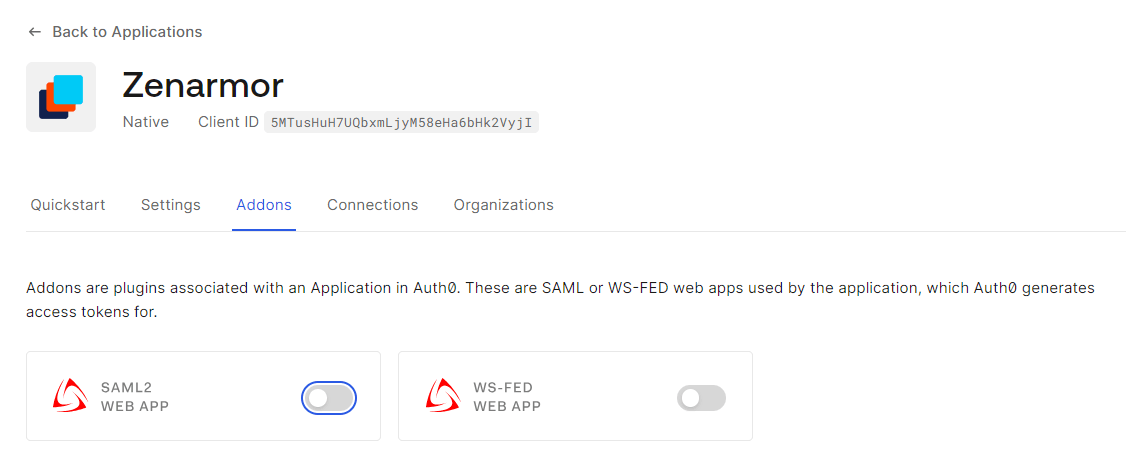1145x472 pixels.
Task: Click the WS-FED WEB APP label text
Action: coord(507,397)
